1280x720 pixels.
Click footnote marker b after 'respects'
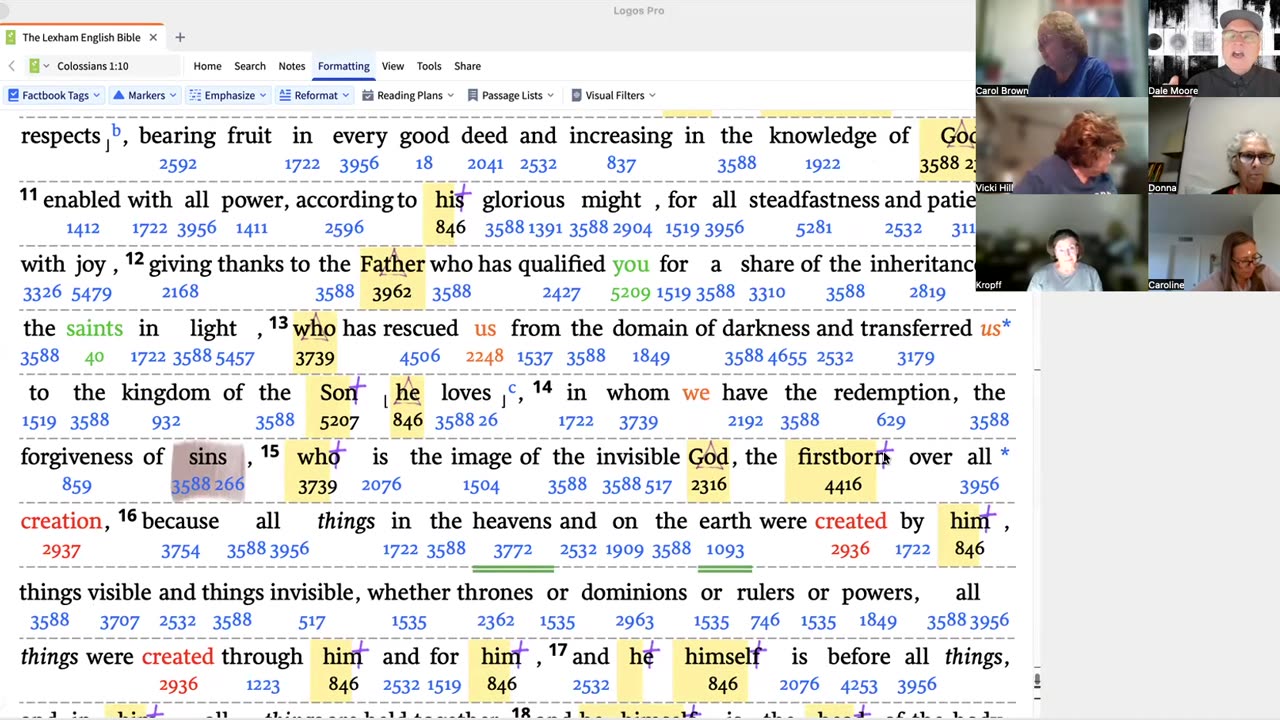tap(116, 131)
